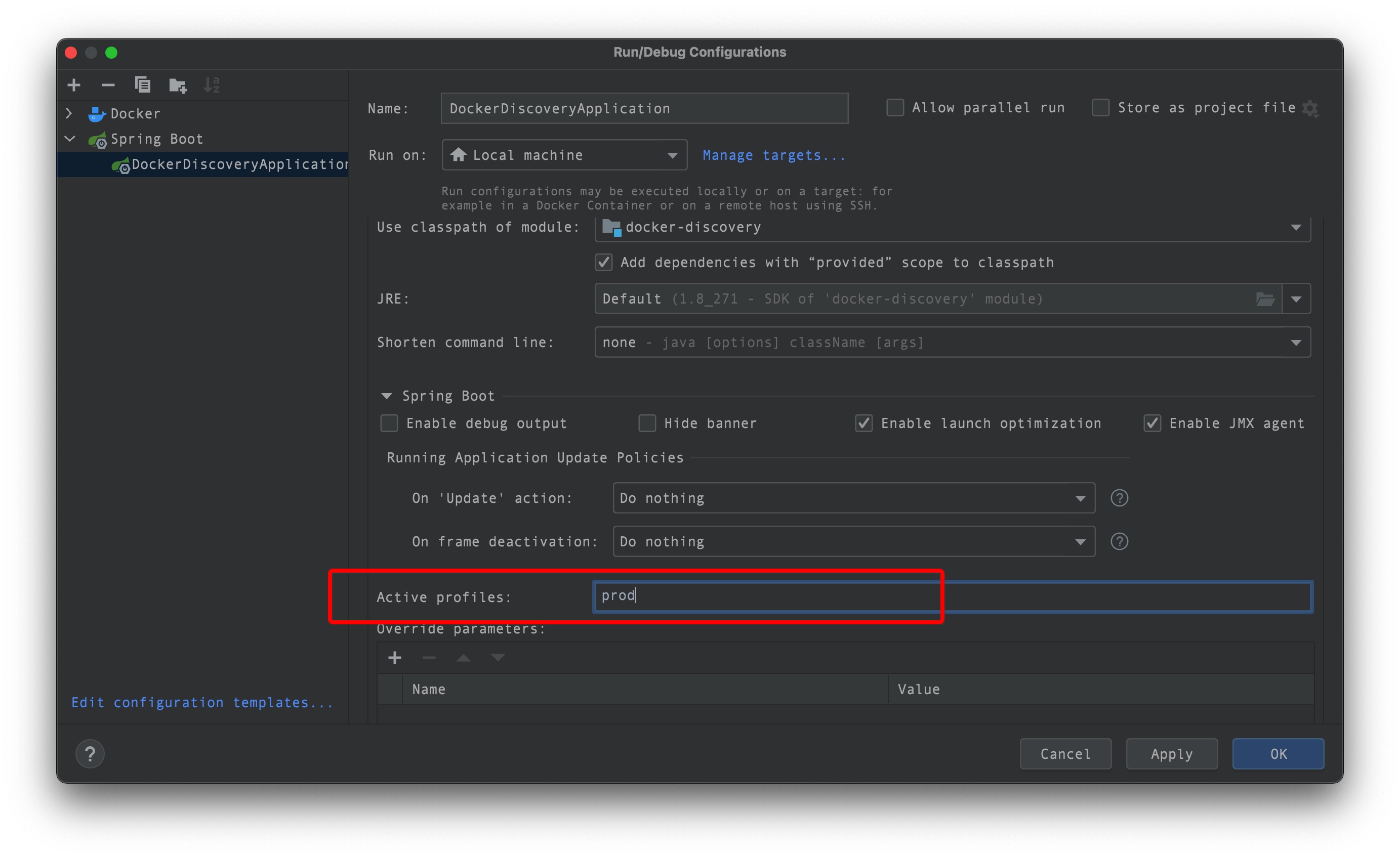Copy the selected configuration
Image resolution: width=1400 pixels, height=858 pixels.
143,85
